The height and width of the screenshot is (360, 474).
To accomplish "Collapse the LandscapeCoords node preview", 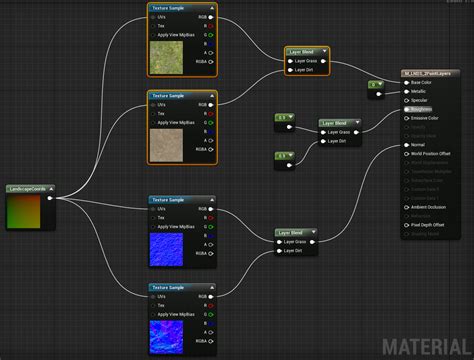I will [x=51, y=189].
